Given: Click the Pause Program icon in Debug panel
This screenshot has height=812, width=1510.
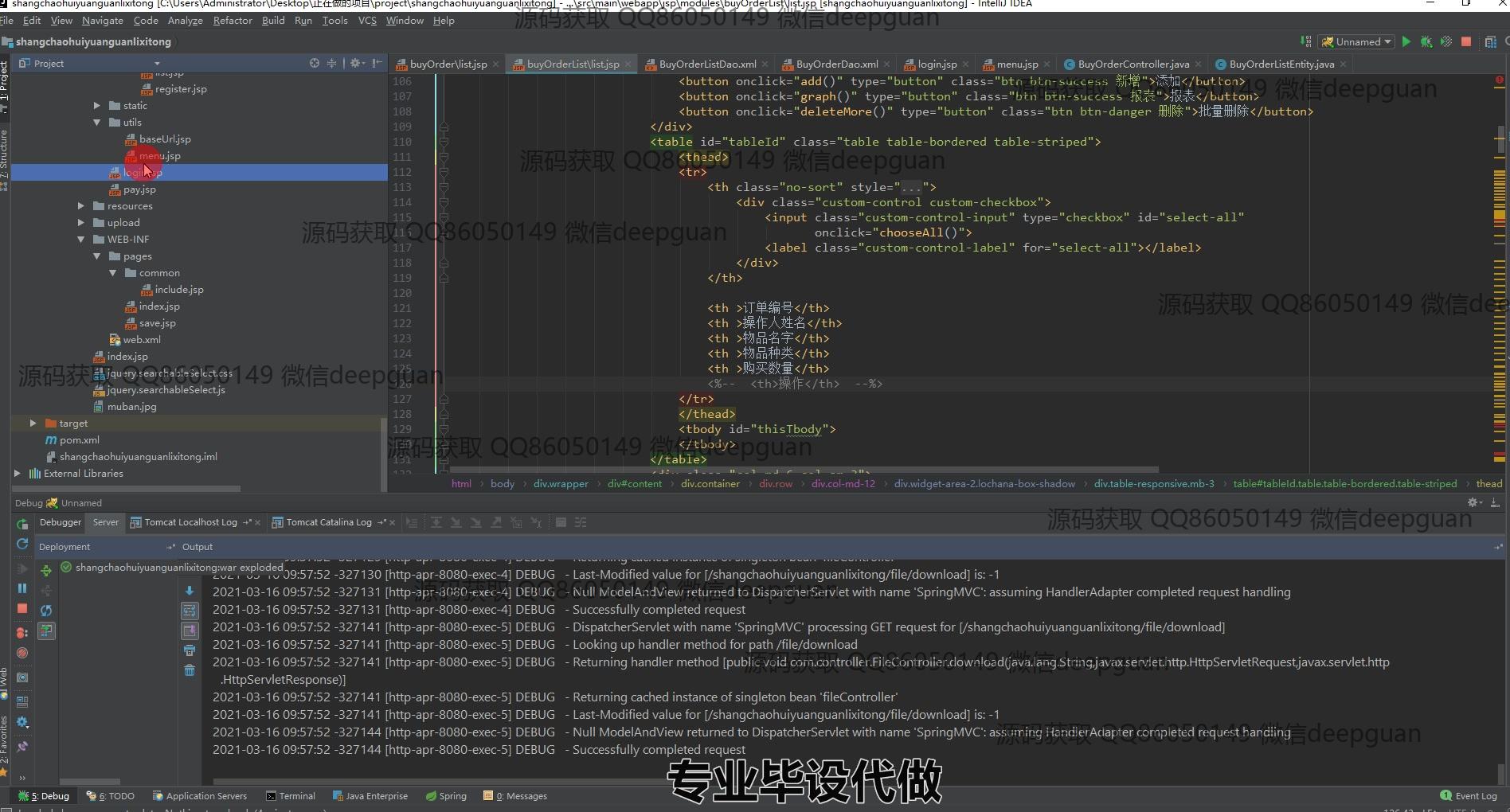Looking at the screenshot, I should pyautogui.click(x=22, y=588).
